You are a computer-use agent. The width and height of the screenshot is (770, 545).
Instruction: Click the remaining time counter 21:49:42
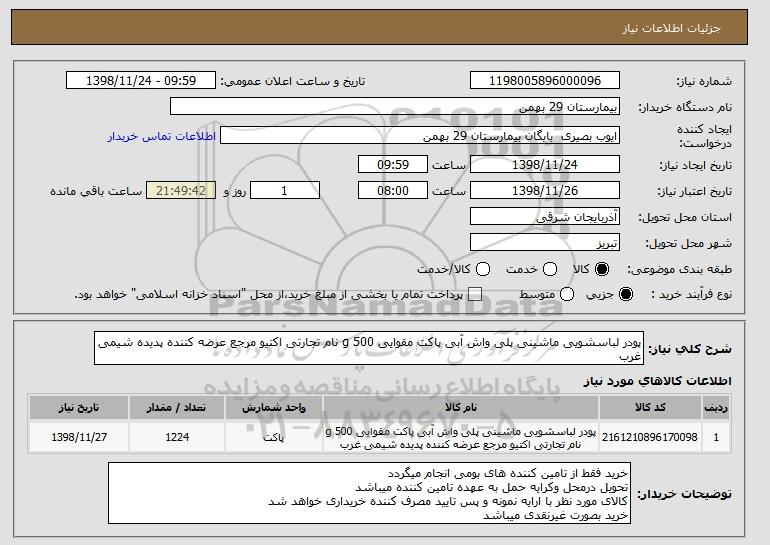(x=181, y=191)
